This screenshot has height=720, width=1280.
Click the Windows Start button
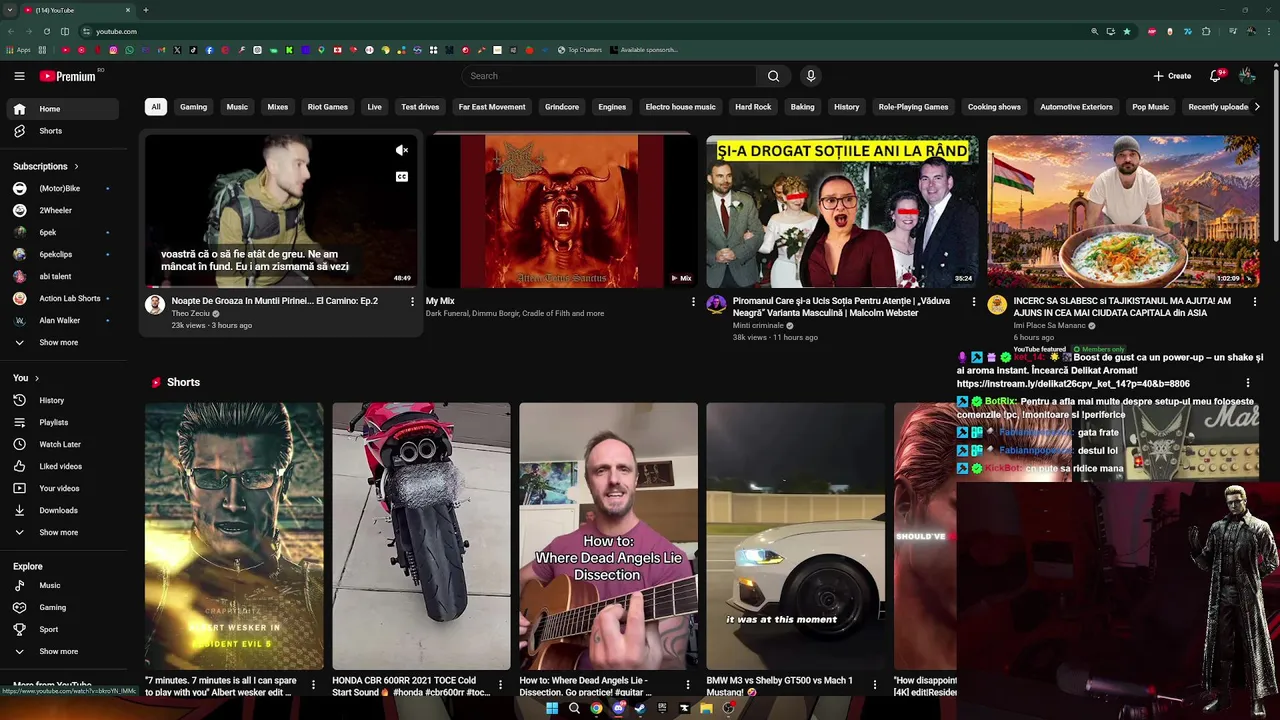pos(552,708)
